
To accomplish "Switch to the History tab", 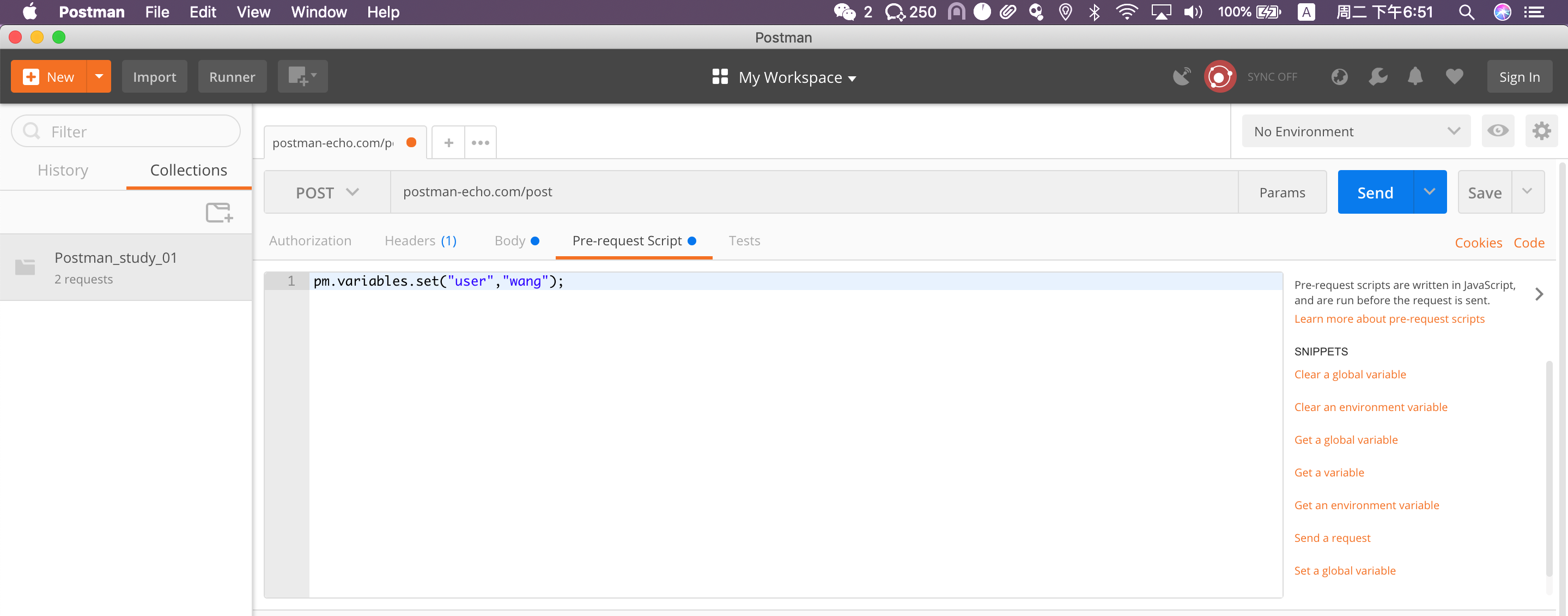I will tap(63, 170).
